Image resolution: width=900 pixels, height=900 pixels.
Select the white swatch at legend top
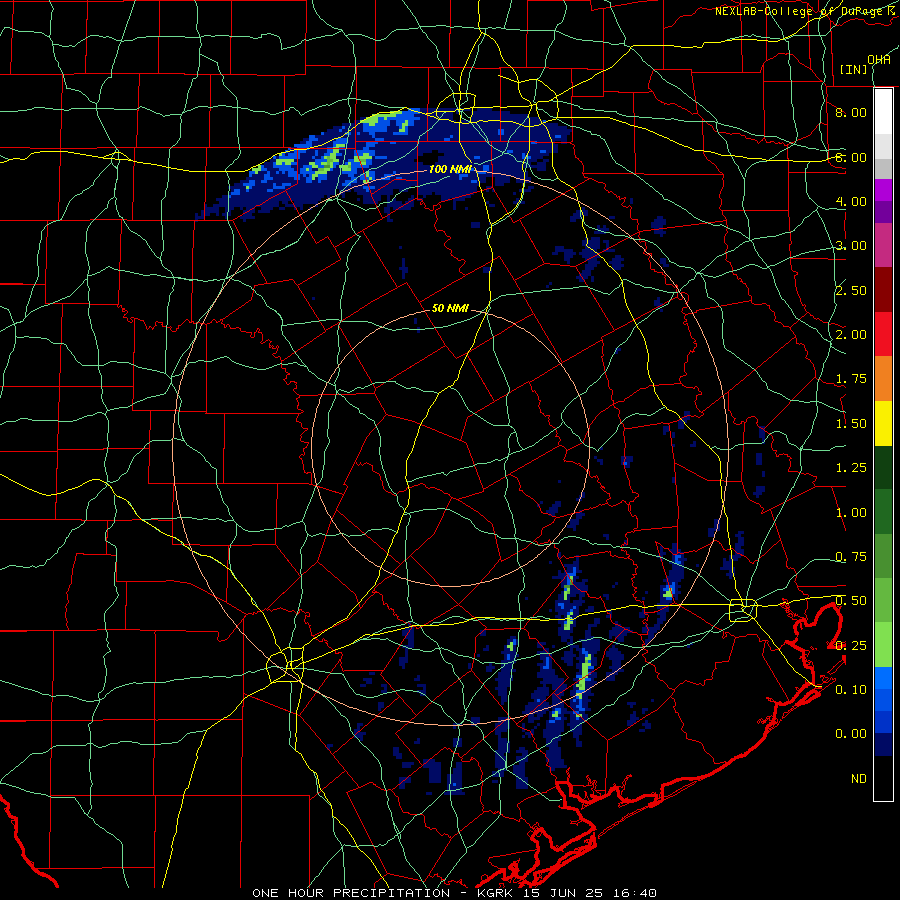coord(883,112)
